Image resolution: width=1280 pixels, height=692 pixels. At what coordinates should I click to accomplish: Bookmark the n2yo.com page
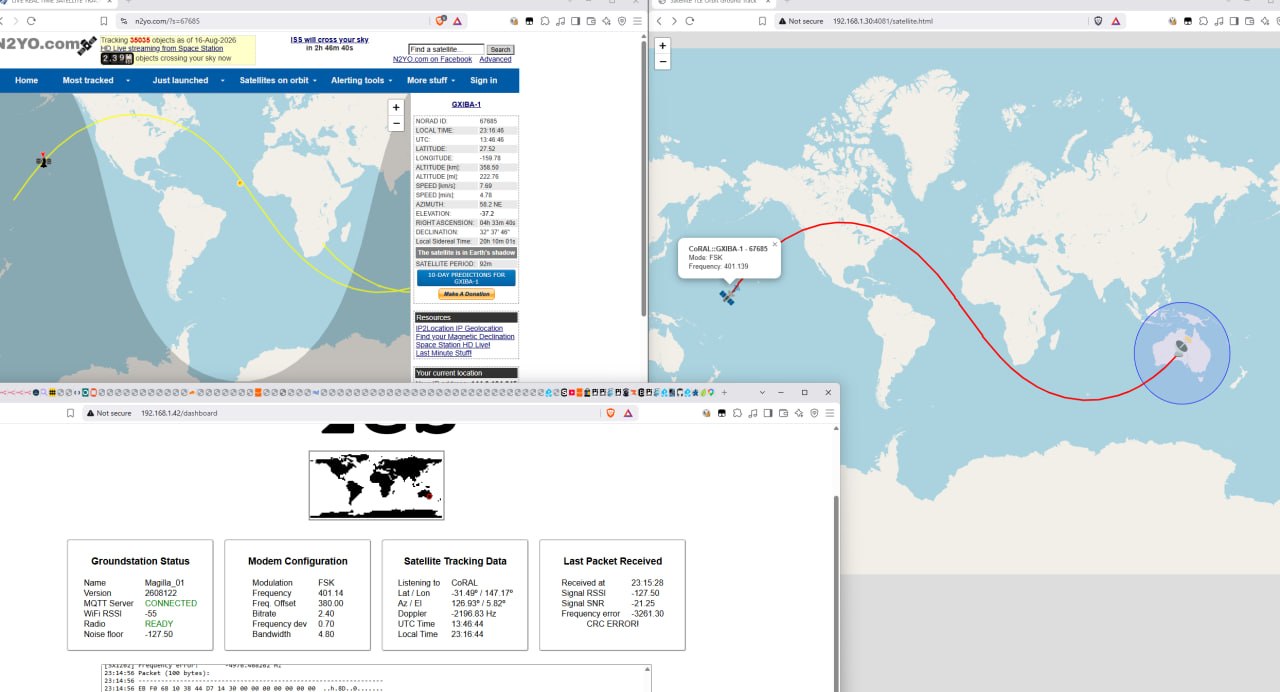click(x=103, y=20)
